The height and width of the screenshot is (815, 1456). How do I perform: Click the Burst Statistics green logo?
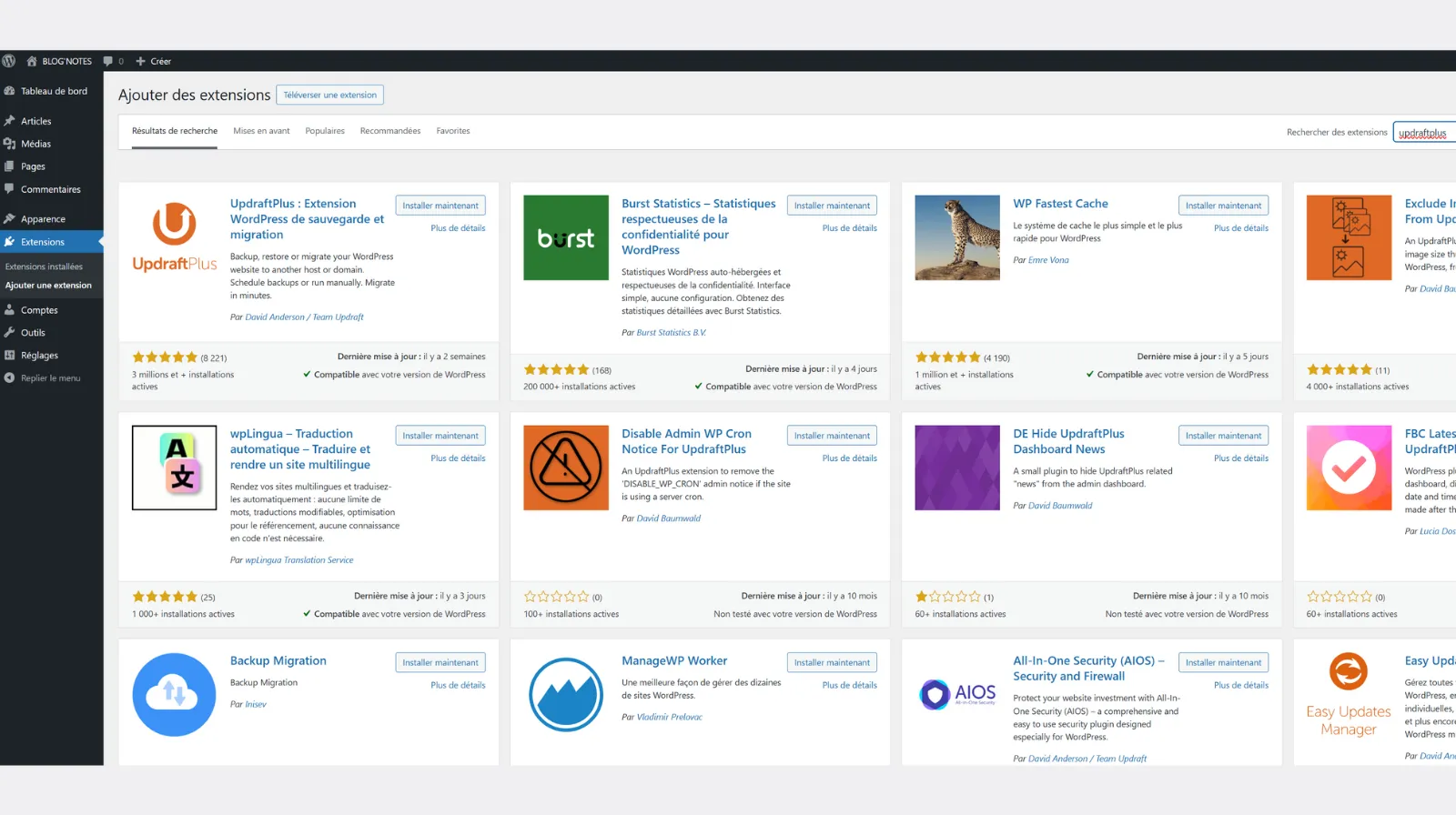point(565,237)
